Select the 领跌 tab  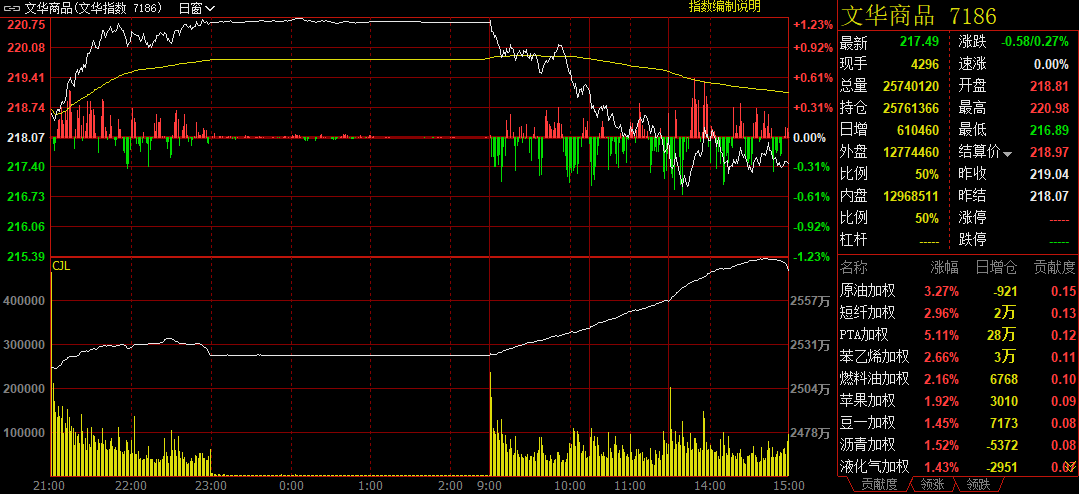tap(978, 485)
